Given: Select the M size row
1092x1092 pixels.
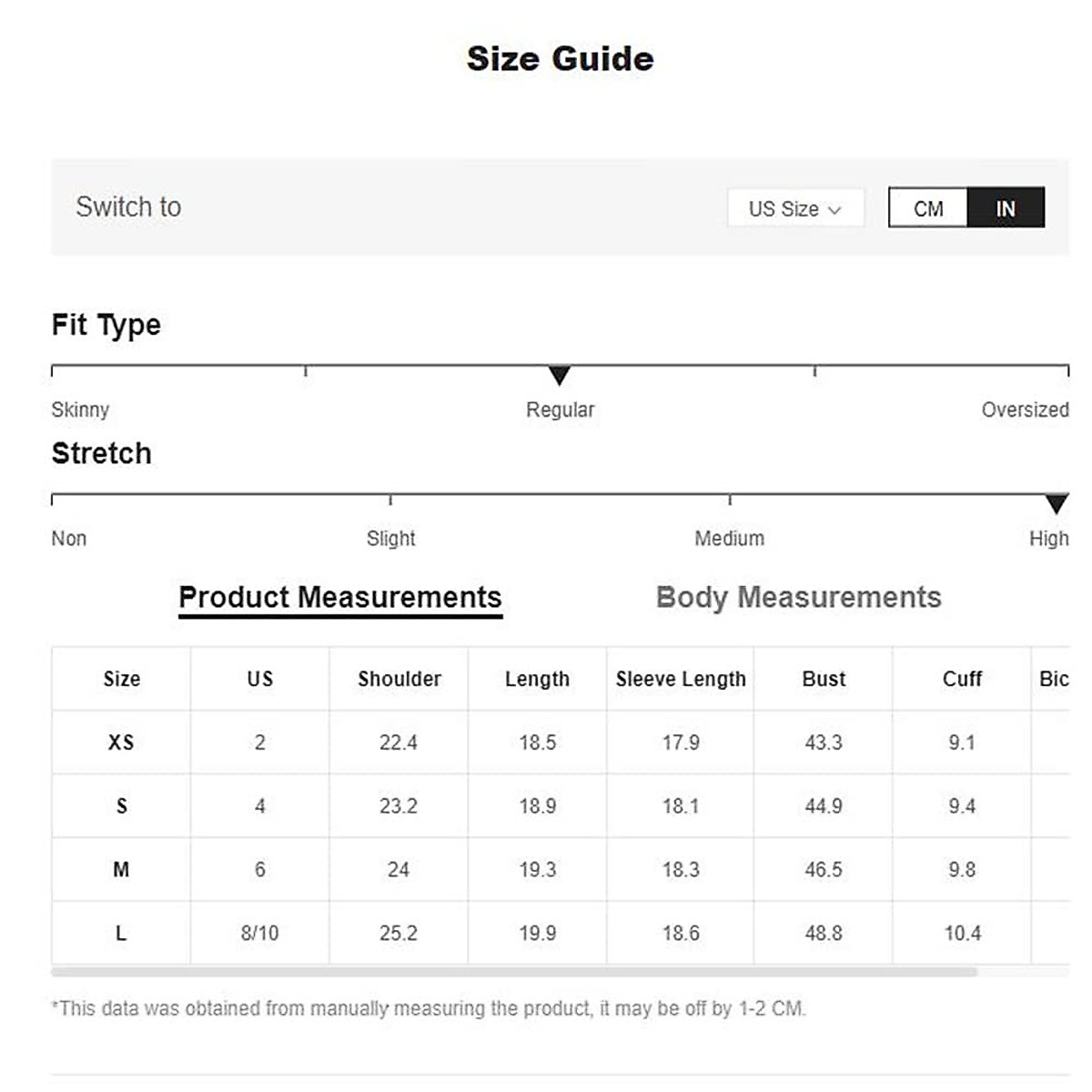Looking at the screenshot, I should coord(121,870).
